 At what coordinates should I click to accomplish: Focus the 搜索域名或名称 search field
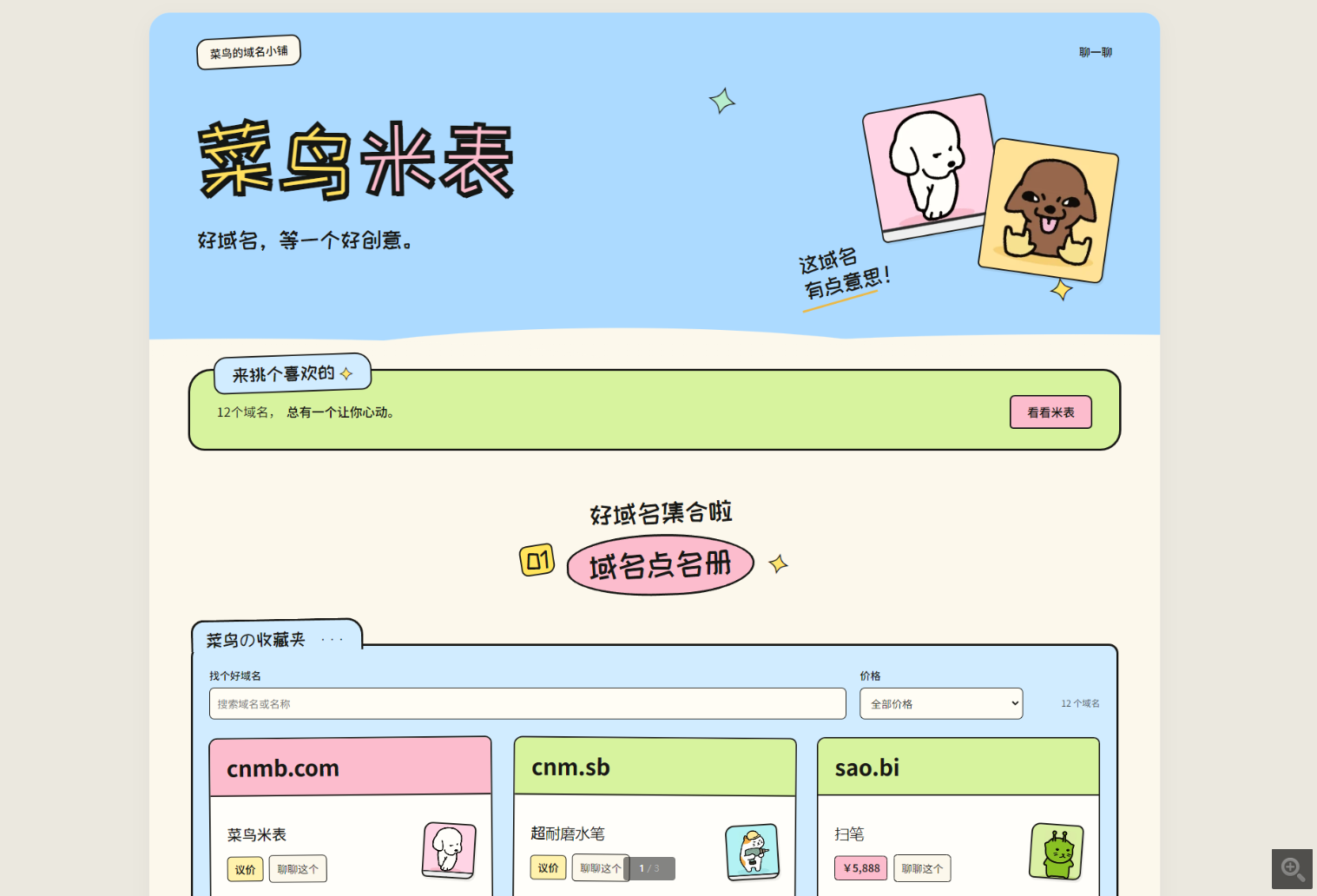[x=527, y=704]
